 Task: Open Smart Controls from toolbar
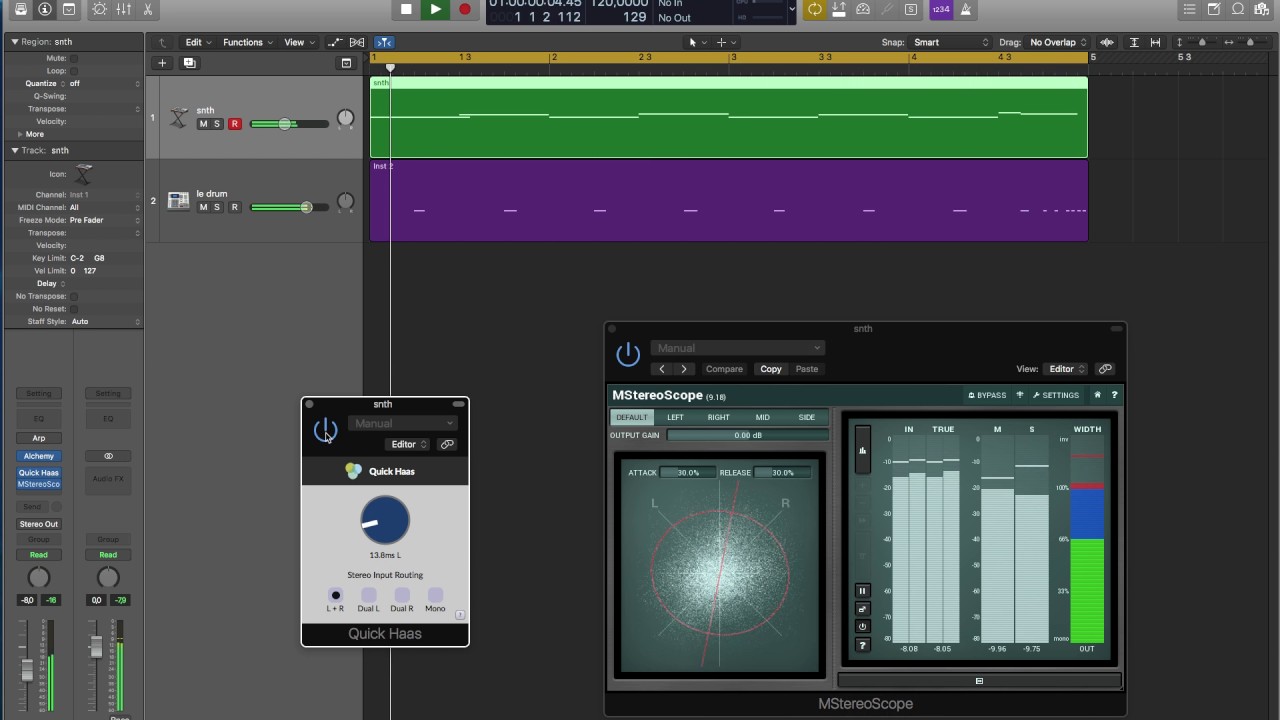click(x=99, y=9)
